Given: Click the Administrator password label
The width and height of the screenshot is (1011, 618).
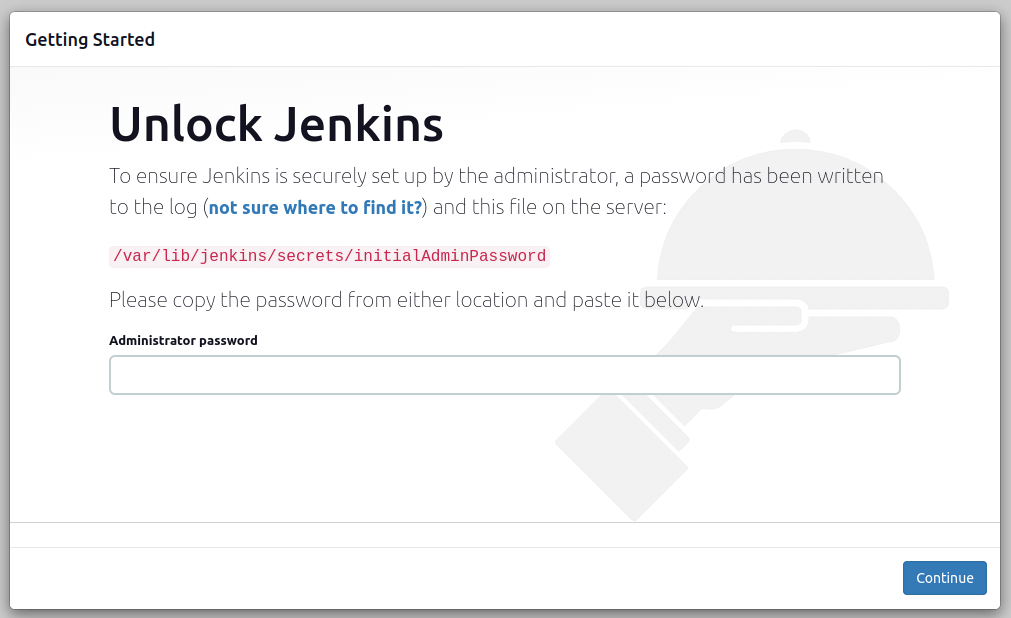Looking at the screenshot, I should coord(183,340).
